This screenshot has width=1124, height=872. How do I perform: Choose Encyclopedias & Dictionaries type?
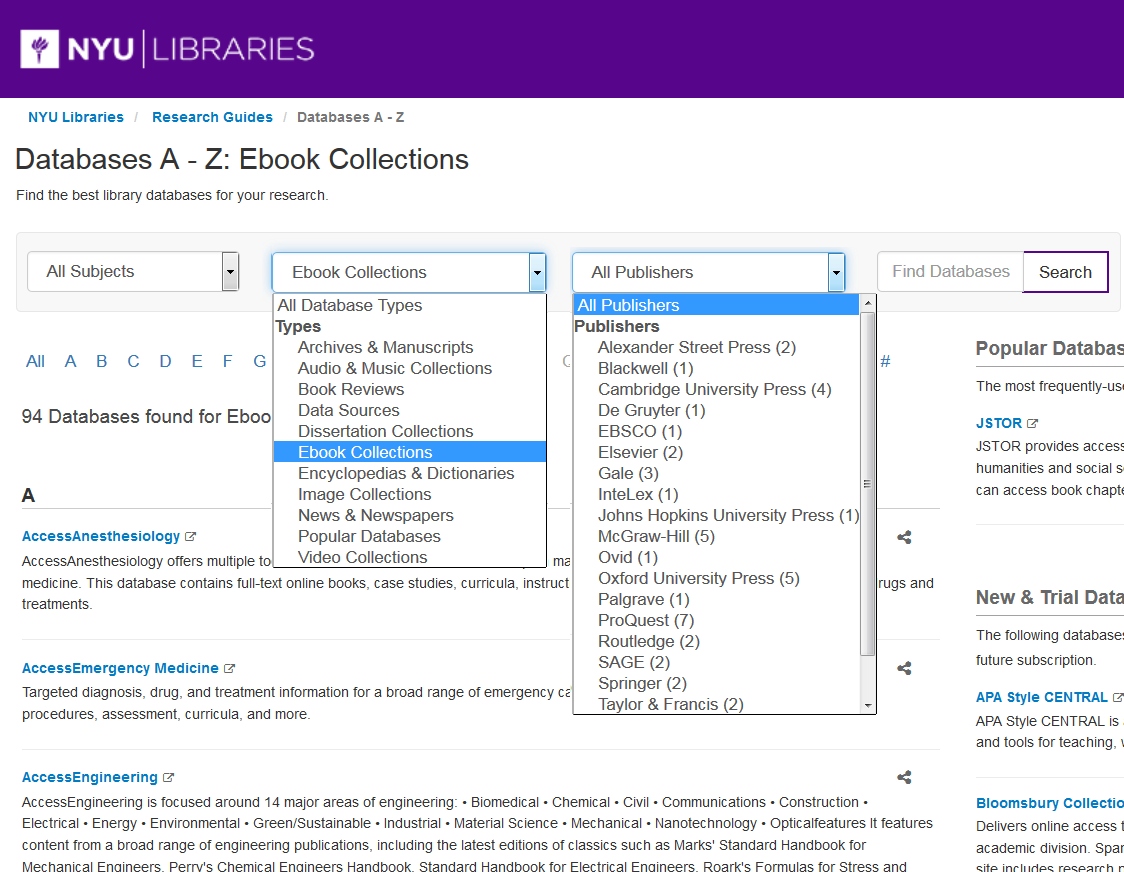[x=409, y=473]
